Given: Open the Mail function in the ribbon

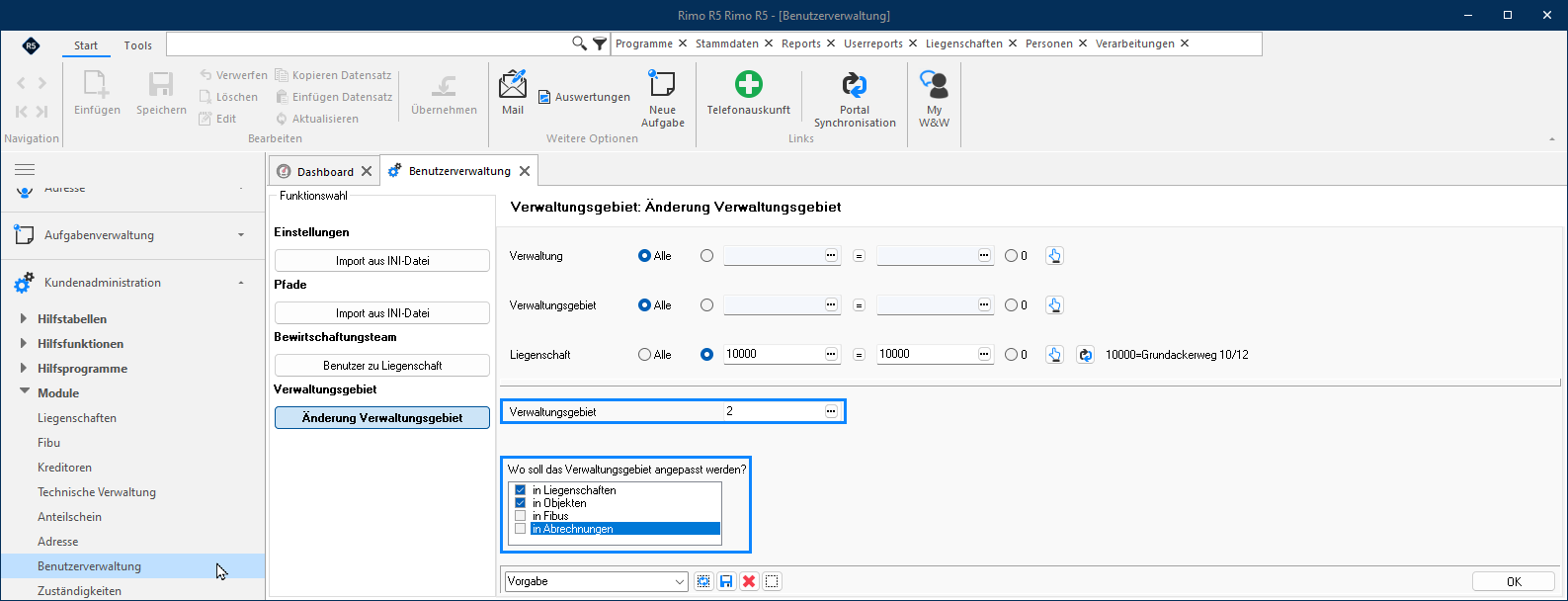Looking at the screenshot, I should tap(513, 93).
